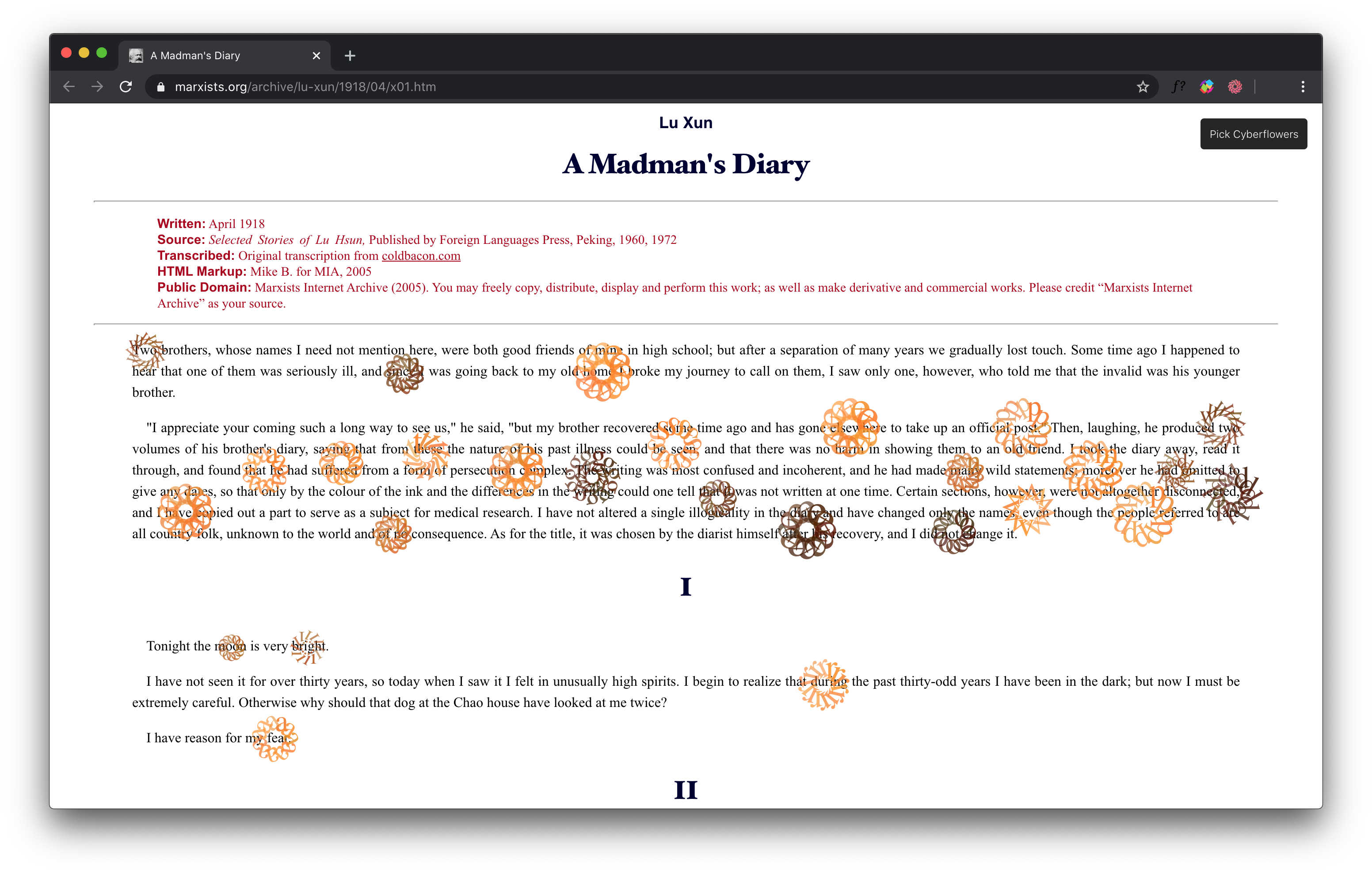Maximize the window with green button

[102, 53]
